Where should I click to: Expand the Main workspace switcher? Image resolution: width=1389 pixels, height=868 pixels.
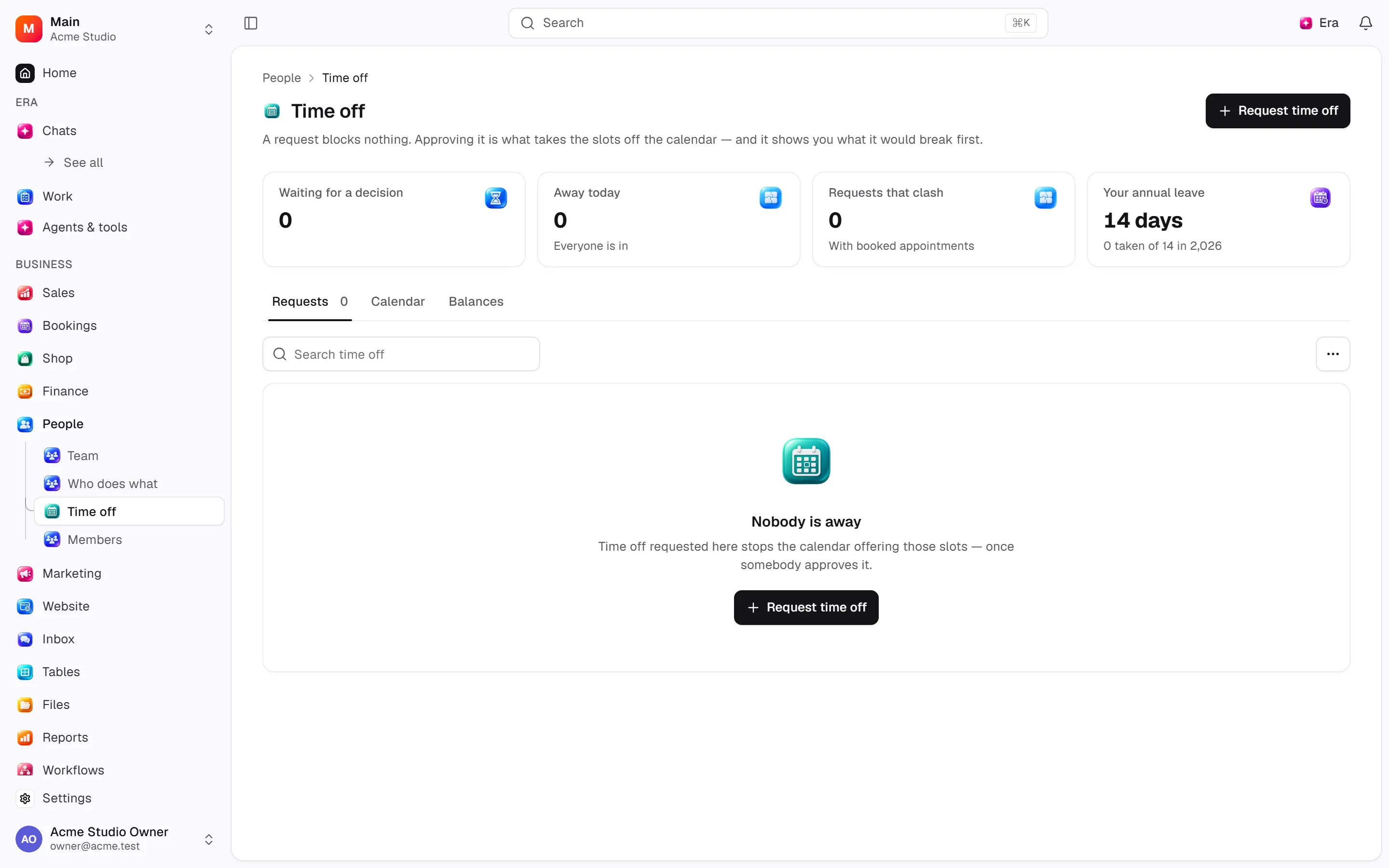208,29
